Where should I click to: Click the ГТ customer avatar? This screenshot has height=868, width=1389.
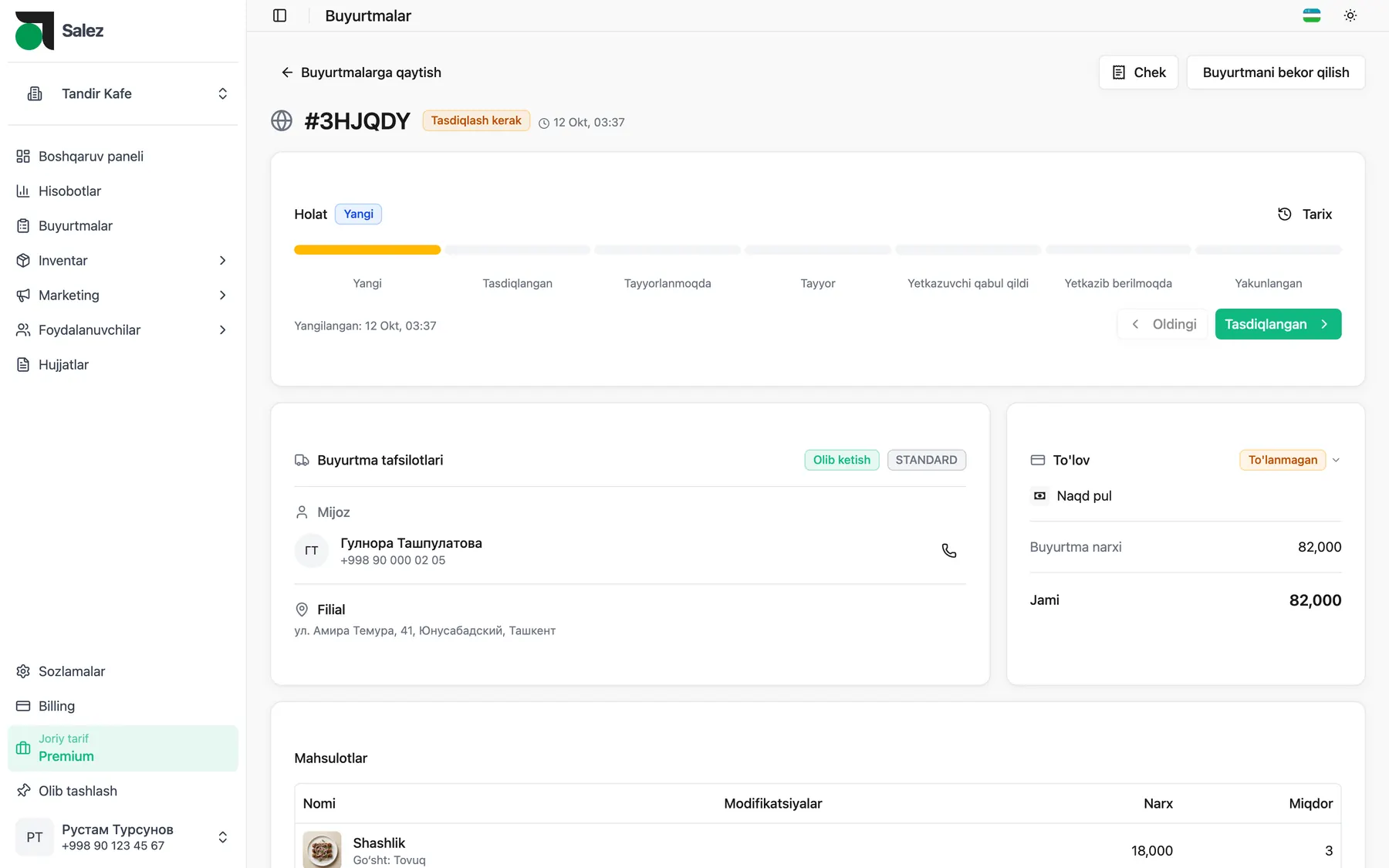point(312,551)
